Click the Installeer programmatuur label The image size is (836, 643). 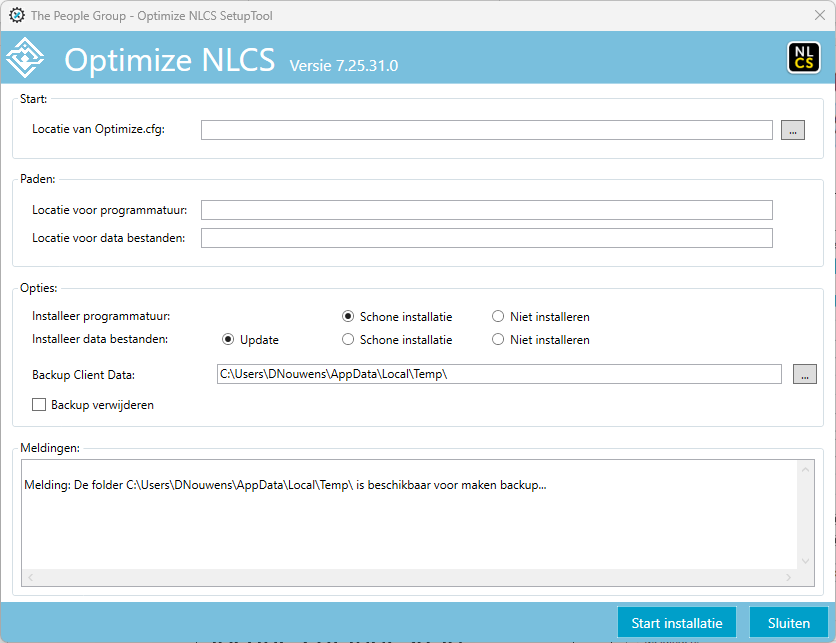(101, 316)
